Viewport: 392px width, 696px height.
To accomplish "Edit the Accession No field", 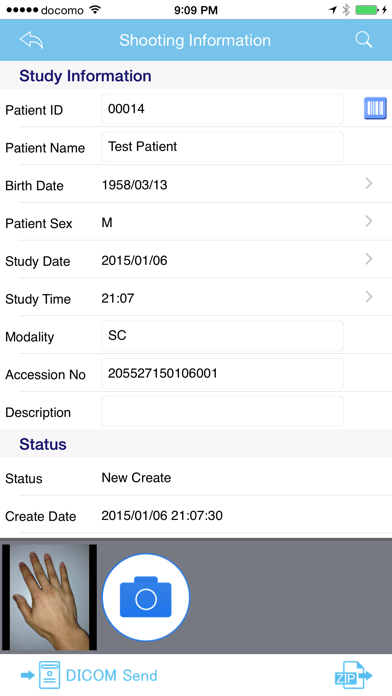I will (222, 373).
